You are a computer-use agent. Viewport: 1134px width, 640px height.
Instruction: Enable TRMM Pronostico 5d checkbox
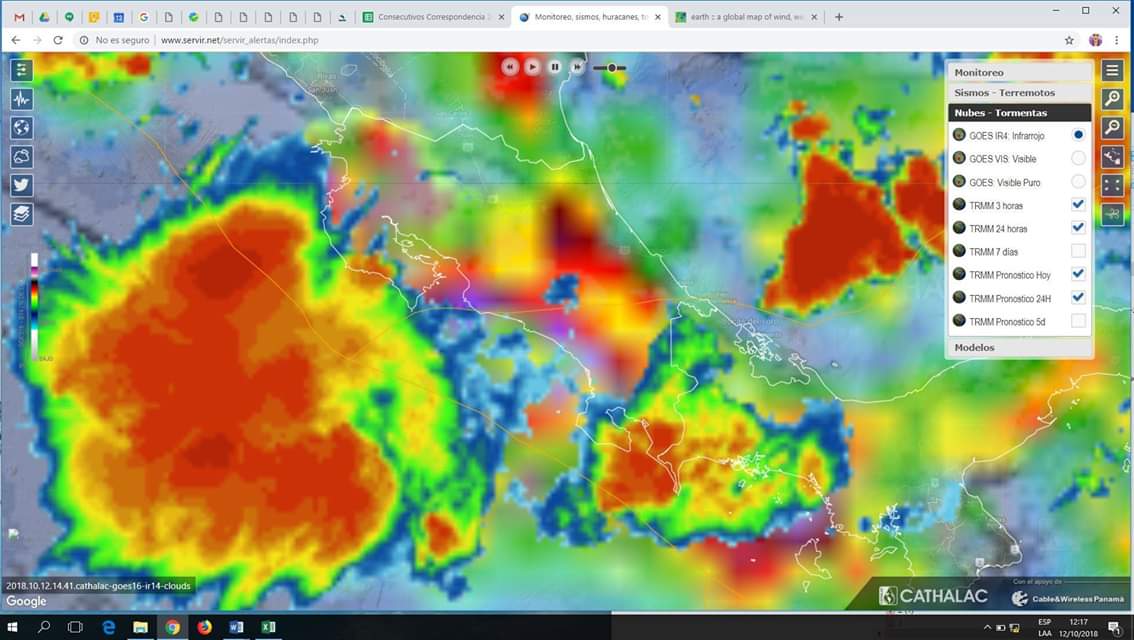1078,320
